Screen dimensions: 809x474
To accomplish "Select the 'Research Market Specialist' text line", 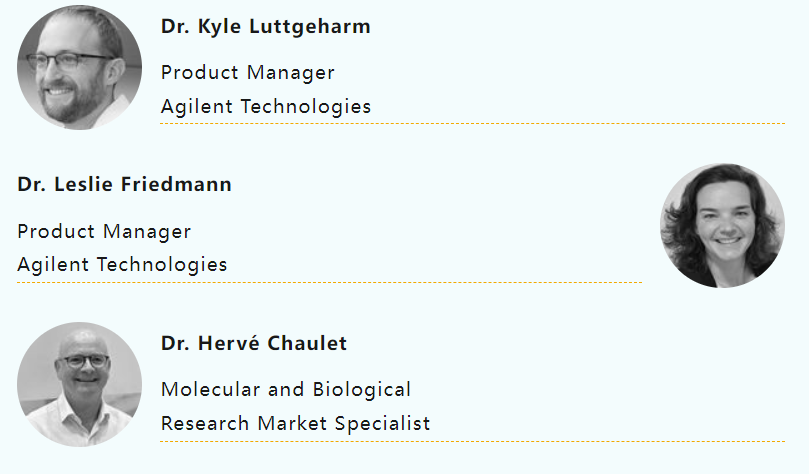I will (295, 423).
